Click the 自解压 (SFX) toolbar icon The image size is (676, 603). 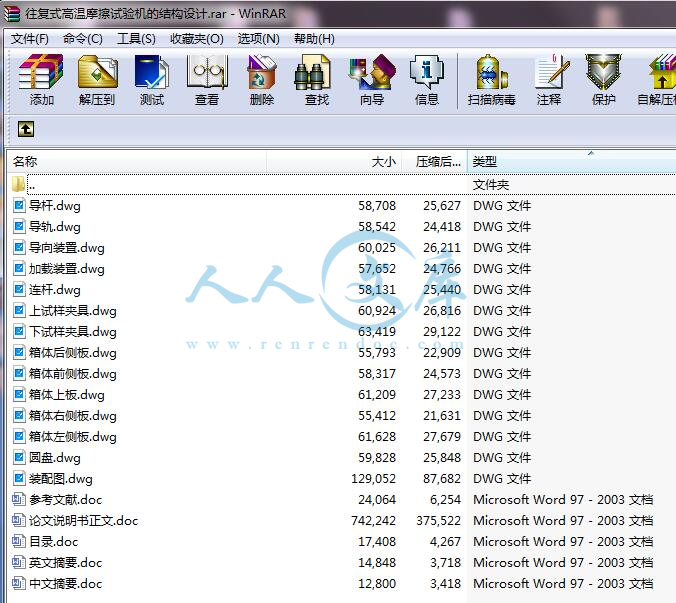(x=659, y=80)
